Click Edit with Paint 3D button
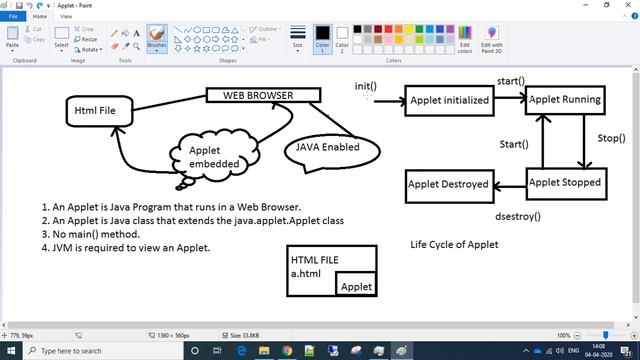This screenshot has width=640, height=360. coord(491,39)
